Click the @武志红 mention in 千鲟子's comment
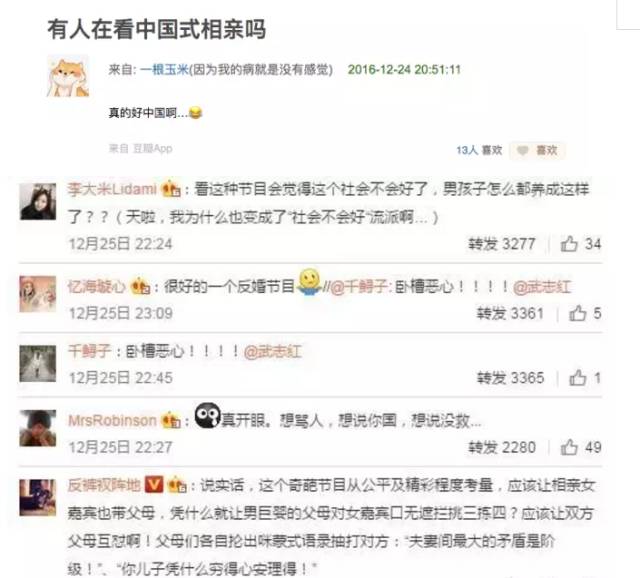640x578 pixels. point(273,351)
